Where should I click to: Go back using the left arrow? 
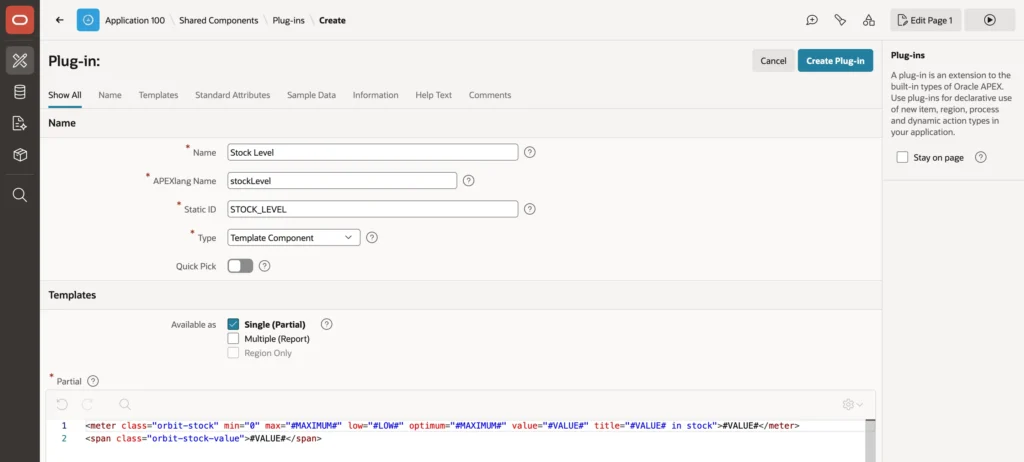click(59, 20)
